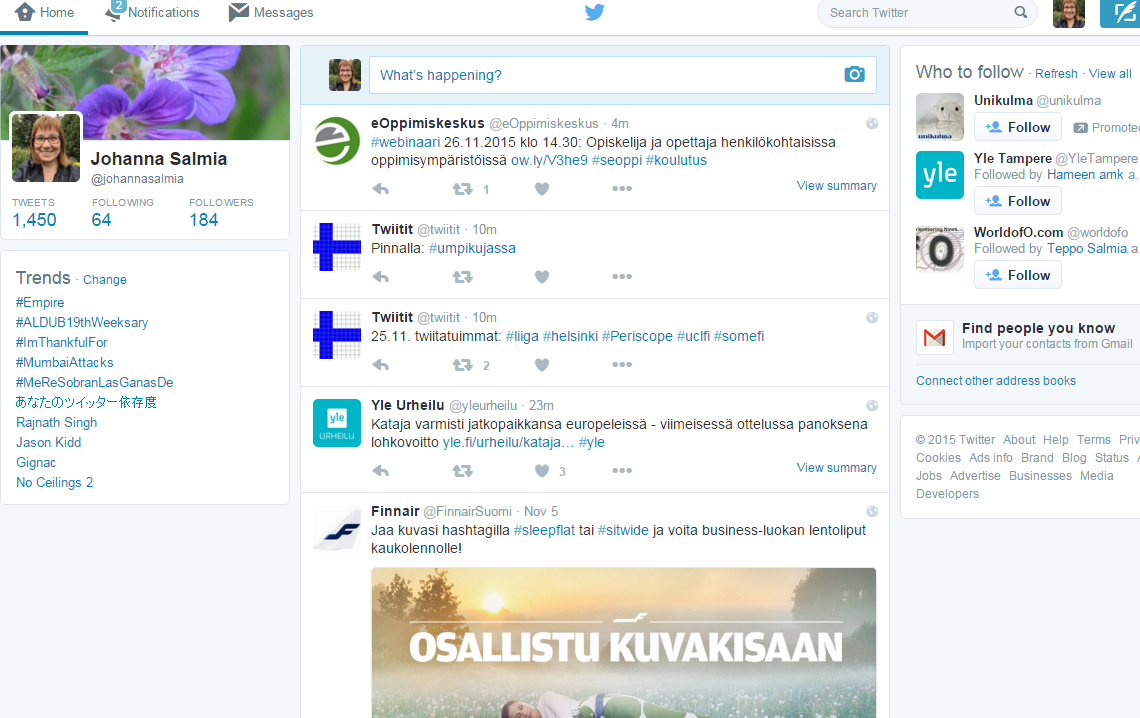Click the Following count 64
This screenshot has width=1140, height=718.
(101, 219)
